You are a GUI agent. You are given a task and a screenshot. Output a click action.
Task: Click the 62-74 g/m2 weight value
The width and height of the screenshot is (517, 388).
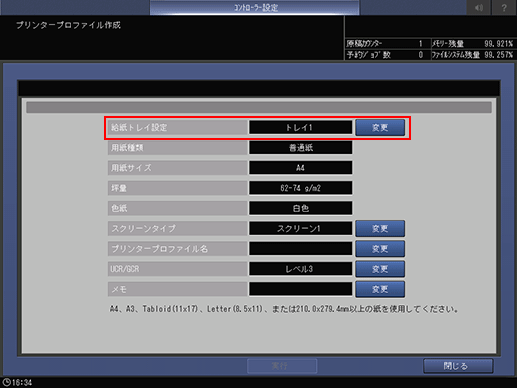pyautogui.click(x=301, y=188)
